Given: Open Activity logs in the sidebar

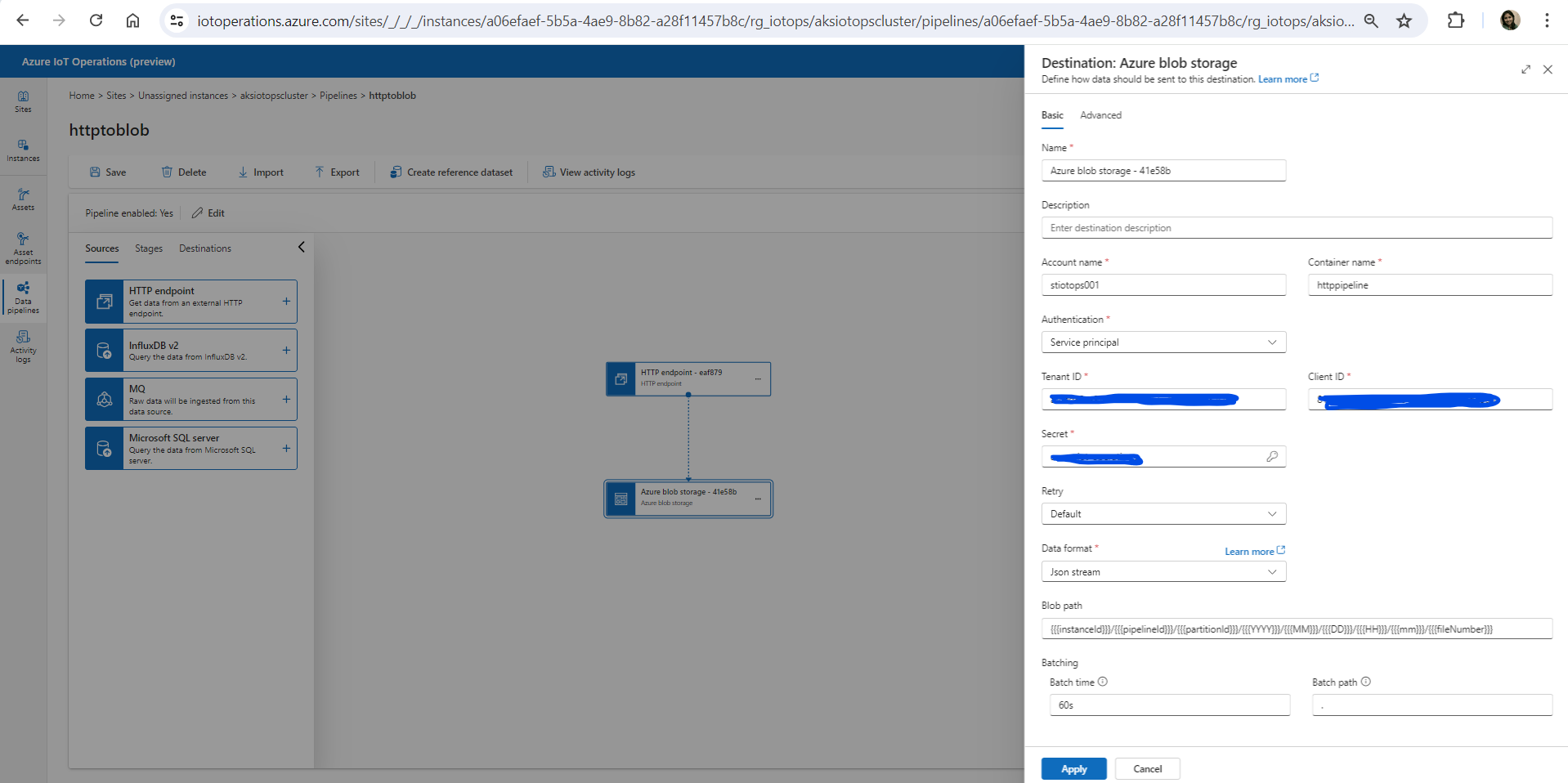Looking at the screenshot, I should tap(23, 347).
